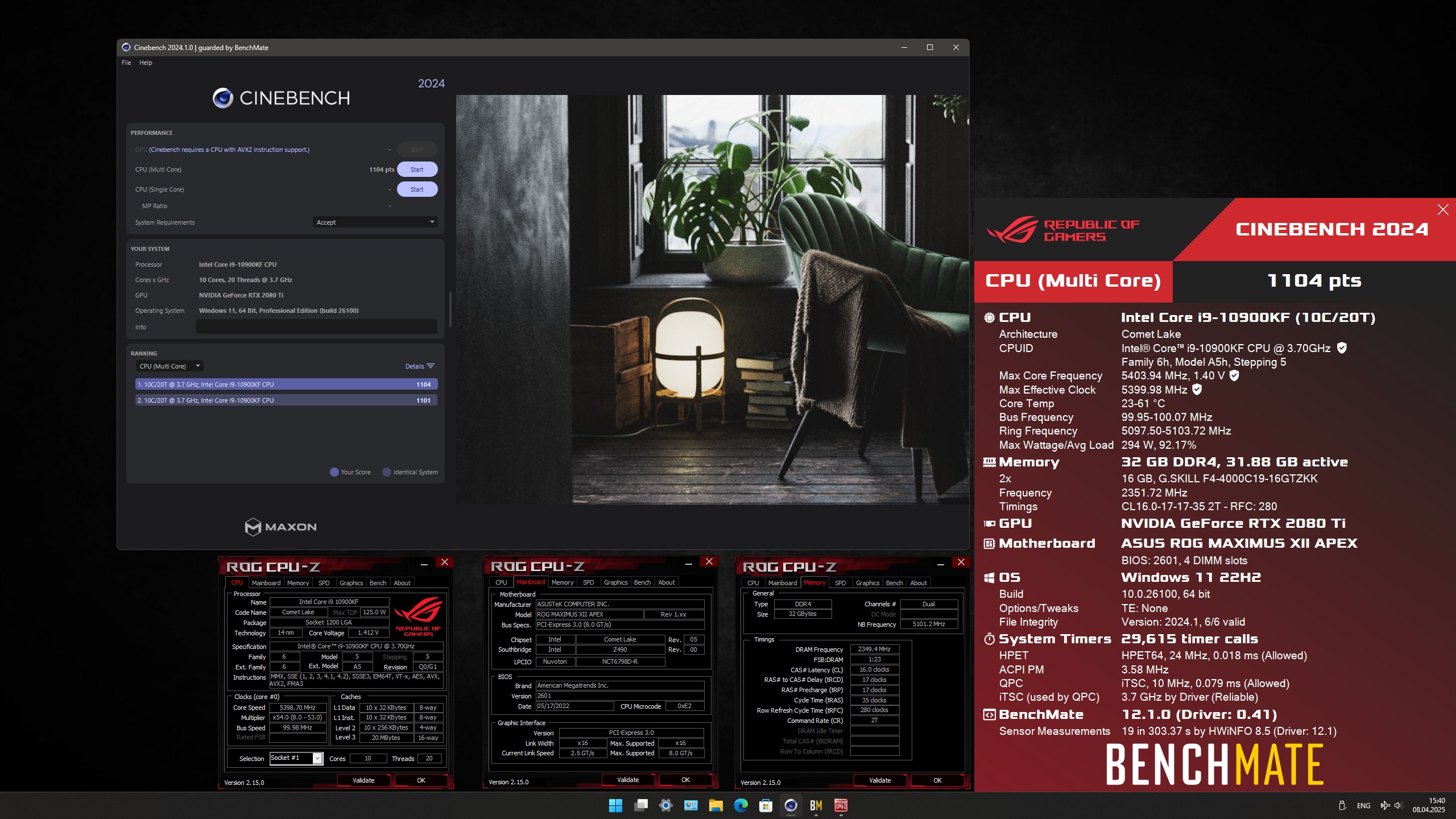
Task: Click the DRAM Frequency value 2349.4 MHz
Action: tap(874, 649)
